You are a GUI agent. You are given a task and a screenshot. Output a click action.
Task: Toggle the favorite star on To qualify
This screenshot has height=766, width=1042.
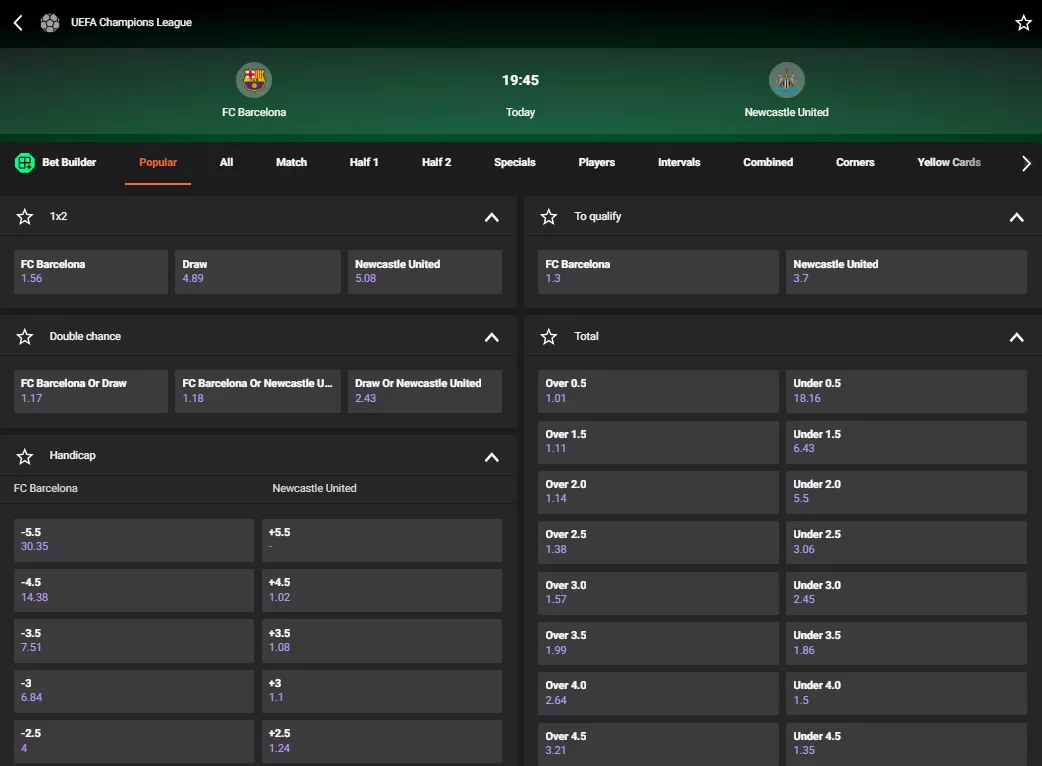tap(548, 216)
